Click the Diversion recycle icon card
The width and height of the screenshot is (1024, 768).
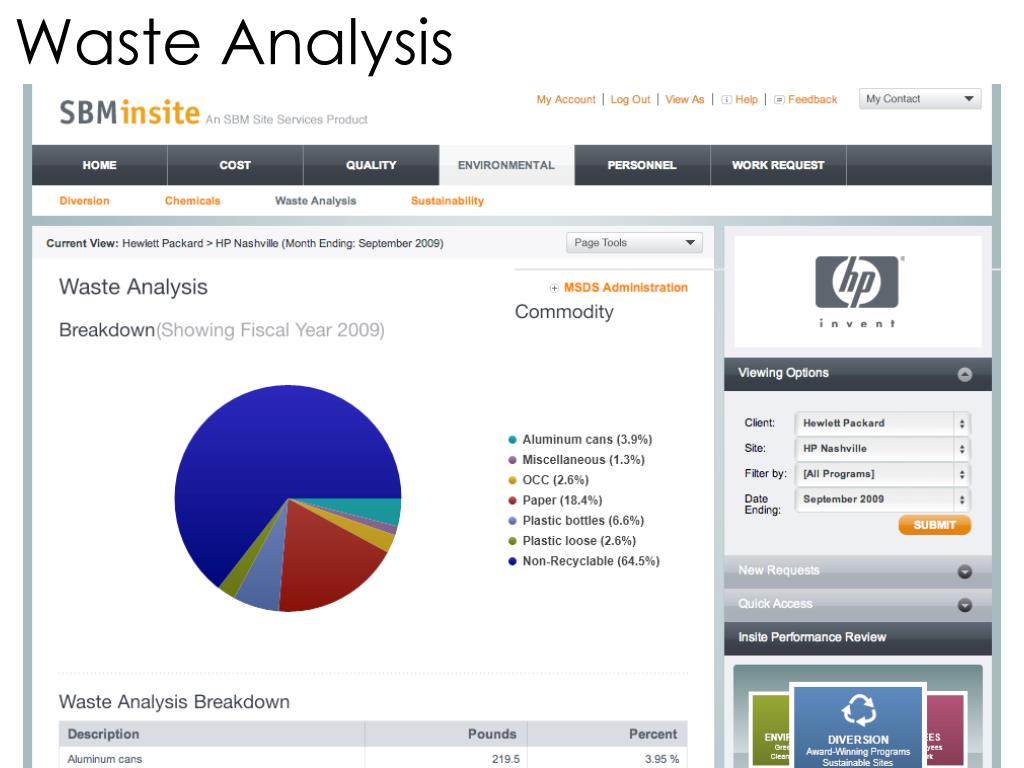click(x=858, y=726)
